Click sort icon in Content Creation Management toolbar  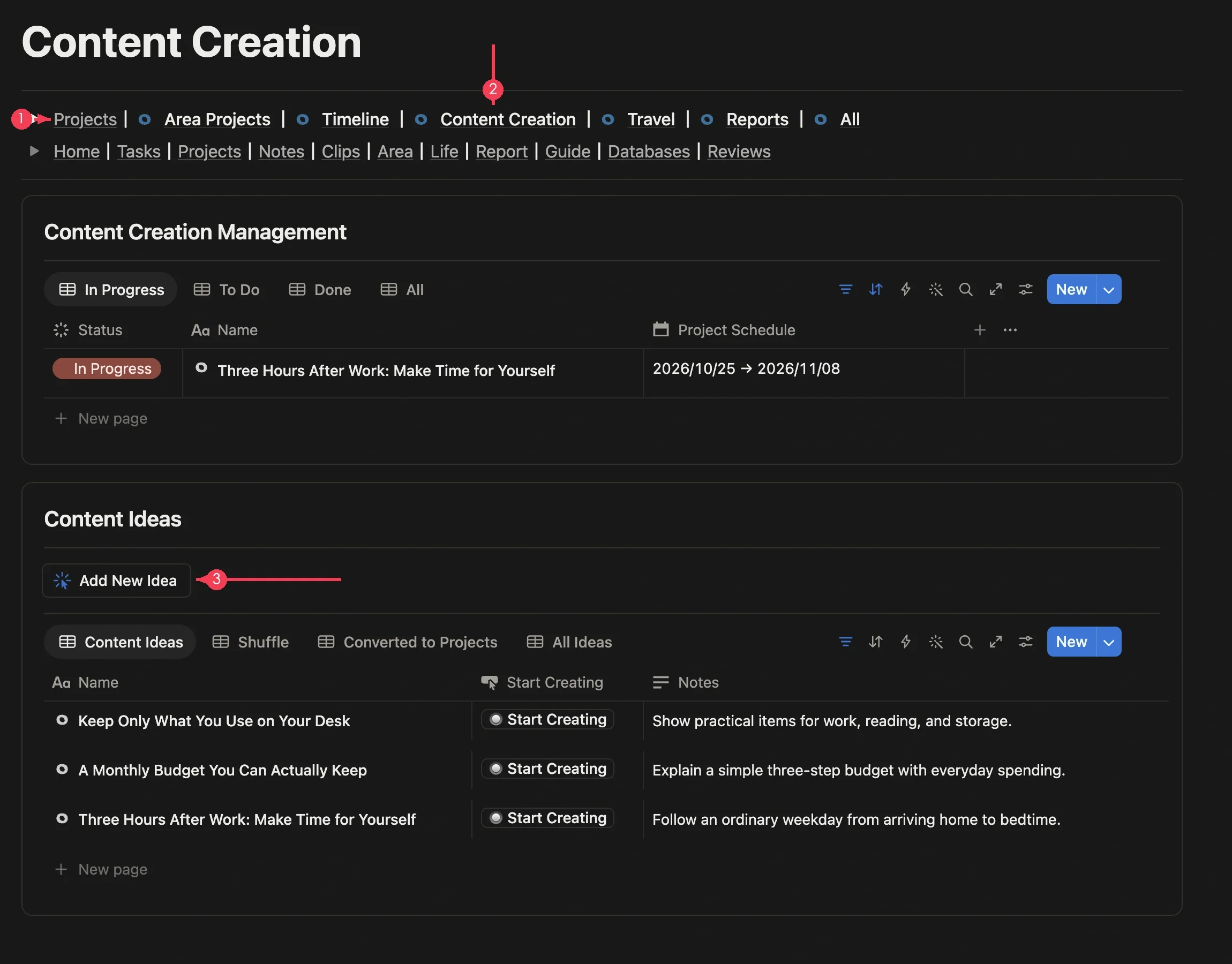coord(875,290)
